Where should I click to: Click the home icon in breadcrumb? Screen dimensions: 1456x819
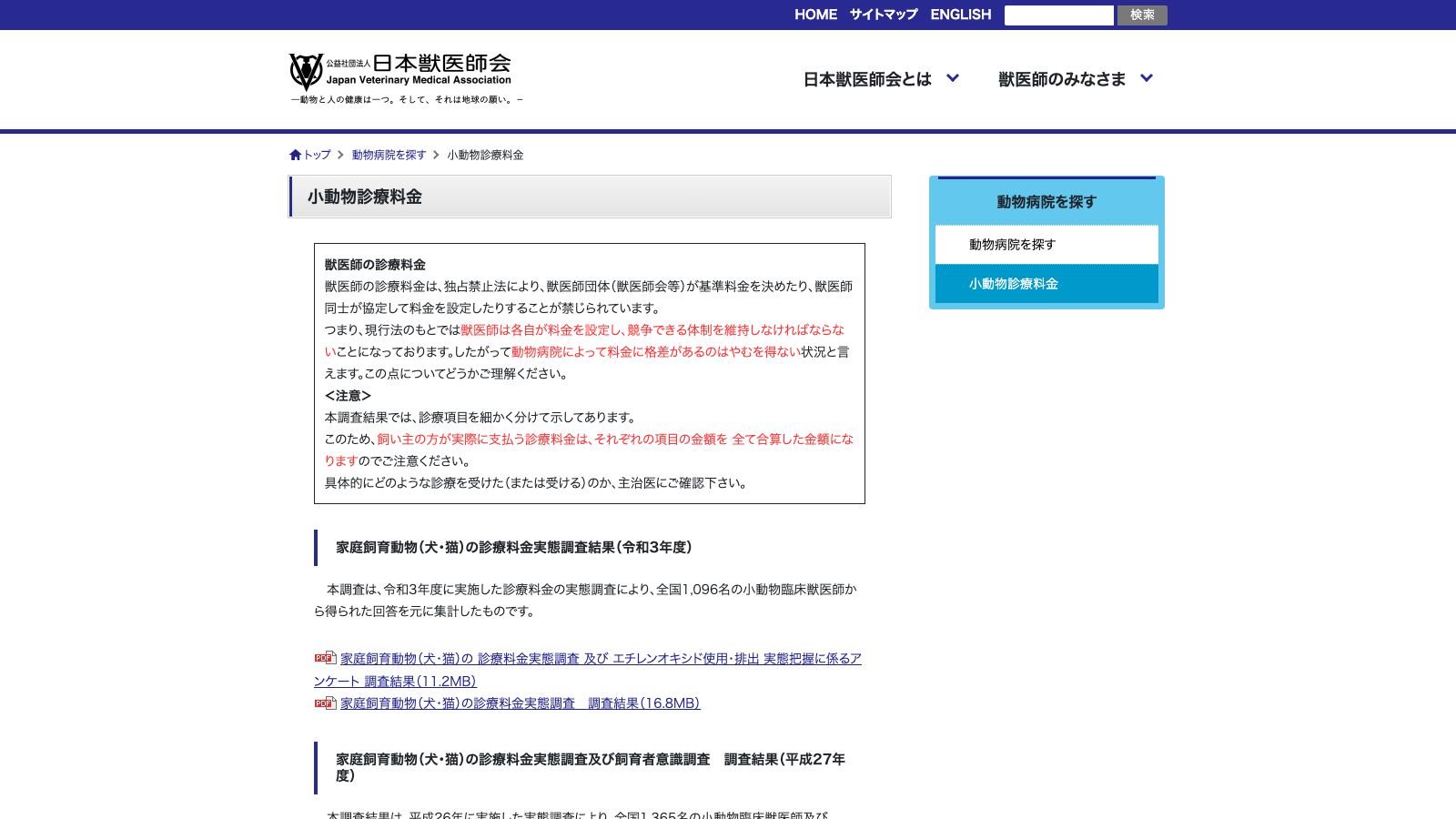(x=295, y=155)
